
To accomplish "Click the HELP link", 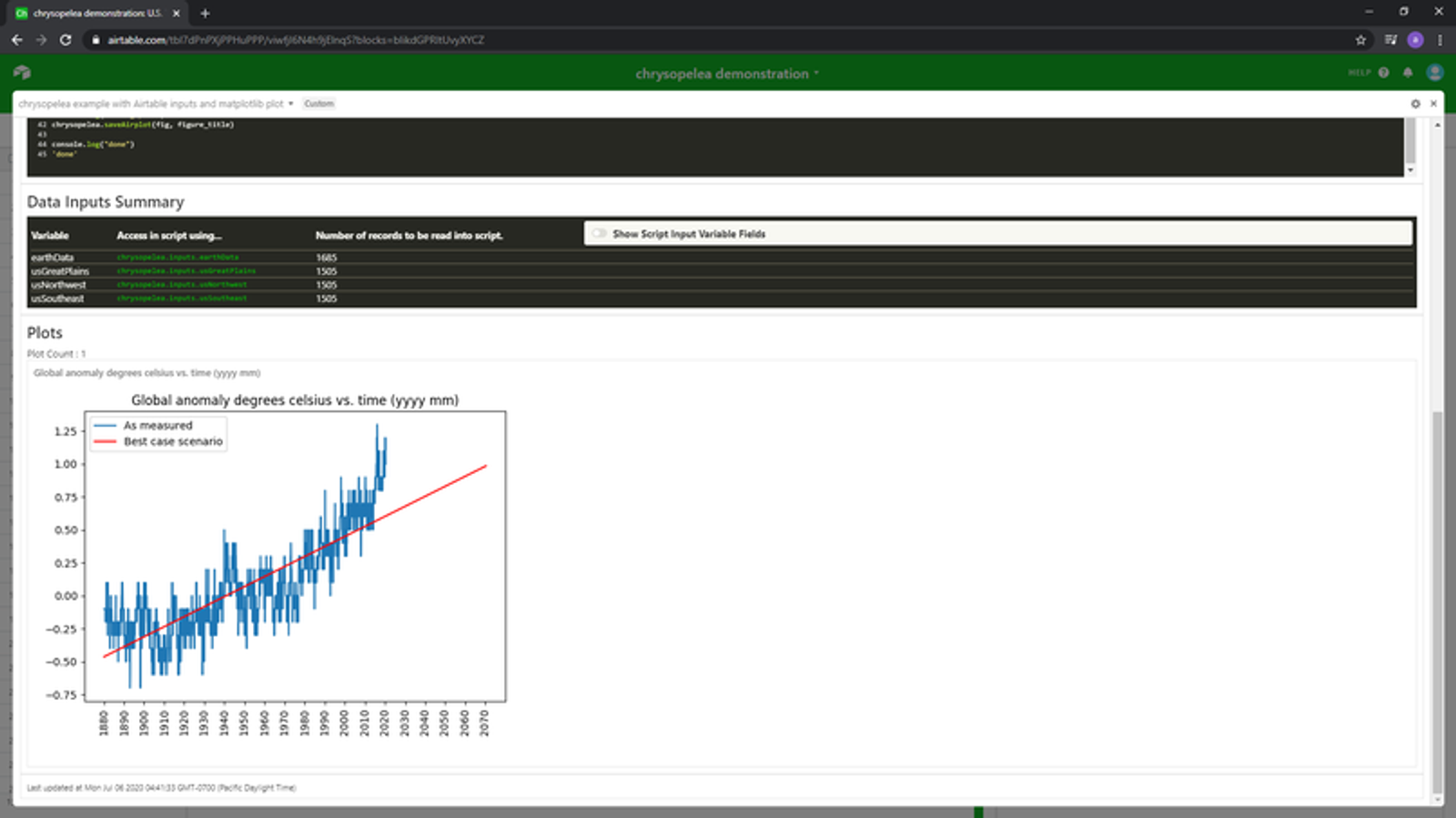I will coord(1359,73).
